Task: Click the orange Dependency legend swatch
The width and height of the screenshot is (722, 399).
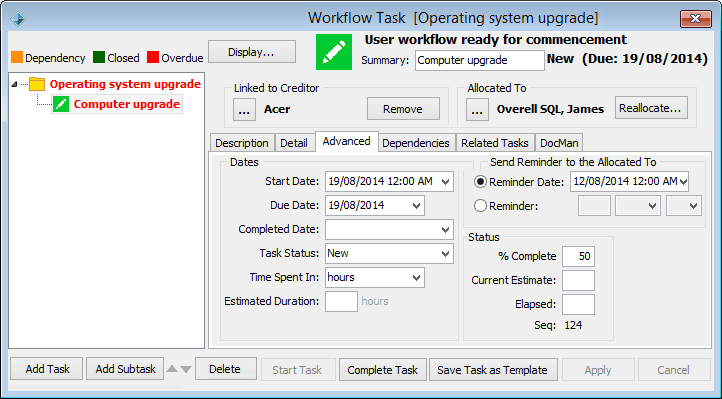Action: 17,57
